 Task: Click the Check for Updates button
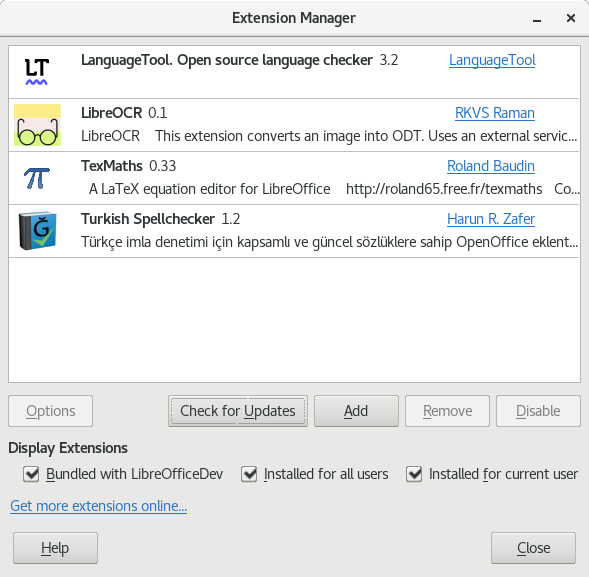pyautogui.click(x=238, y=411)
